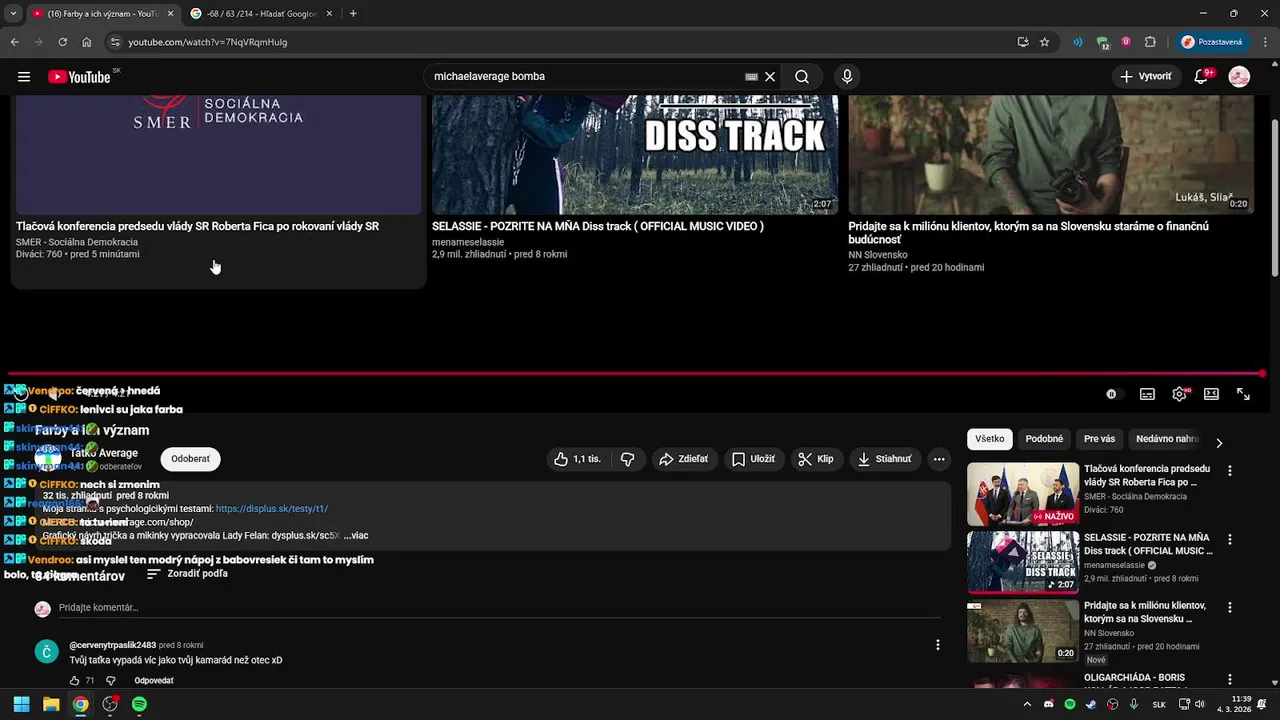Viewport: 1280px width, 720px height.
Task: Open the Zoradiť podľa sort dropdown
Action: [x=187, y=574]
